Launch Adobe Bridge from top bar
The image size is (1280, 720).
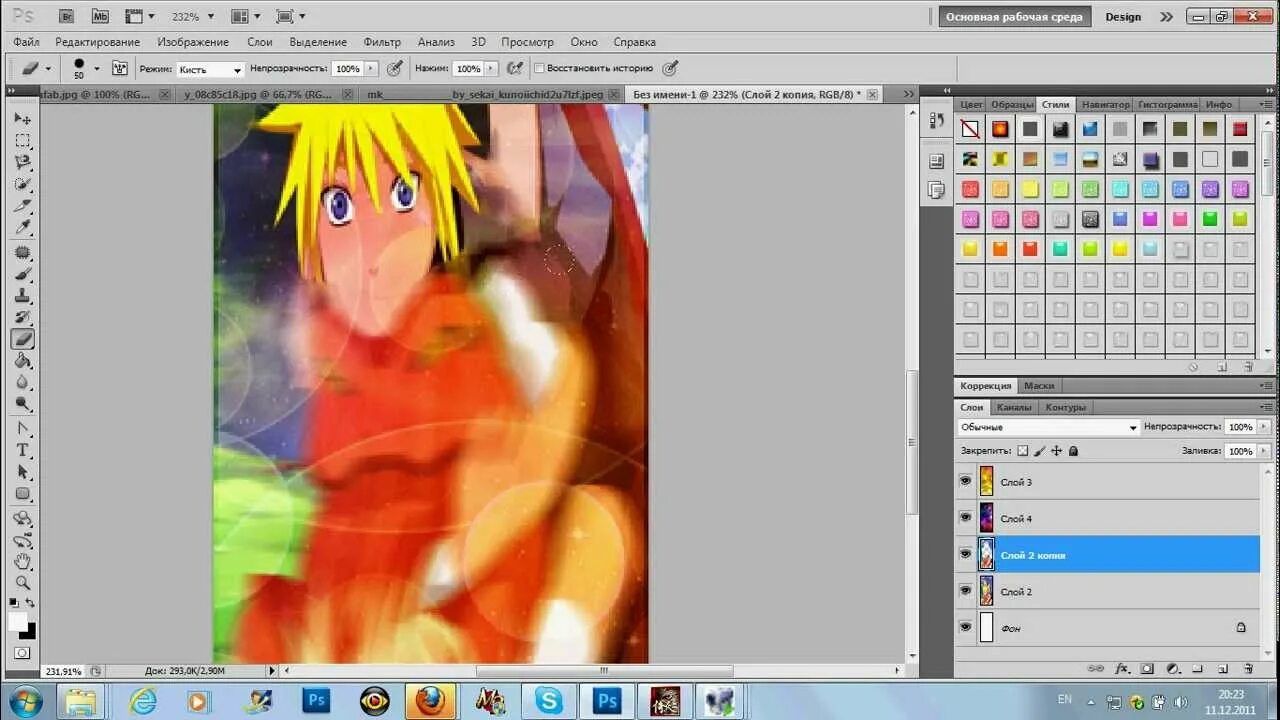[x=66, y=16]
